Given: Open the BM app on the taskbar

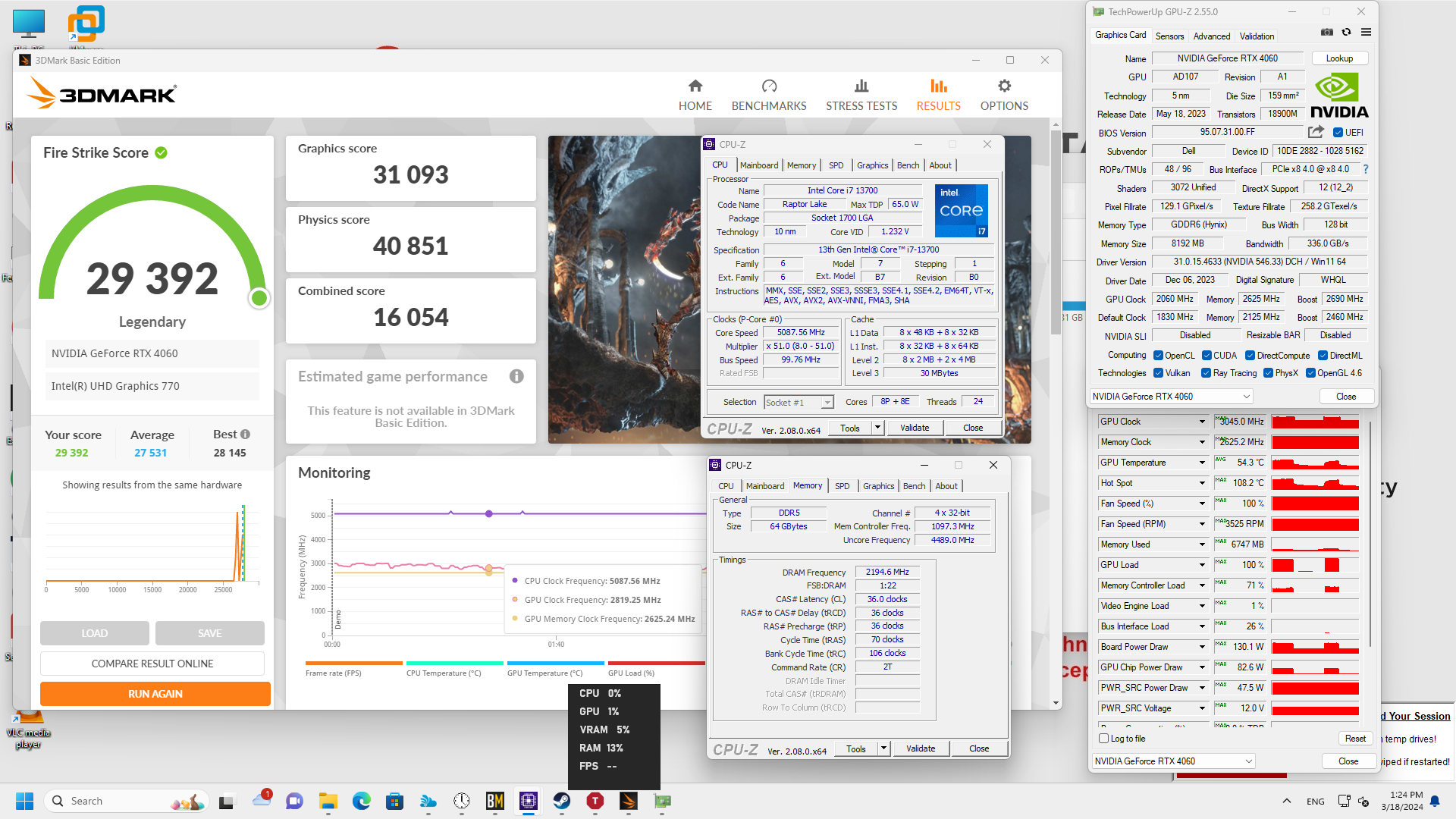Looking at the screenshot, I should pos(494,801).
